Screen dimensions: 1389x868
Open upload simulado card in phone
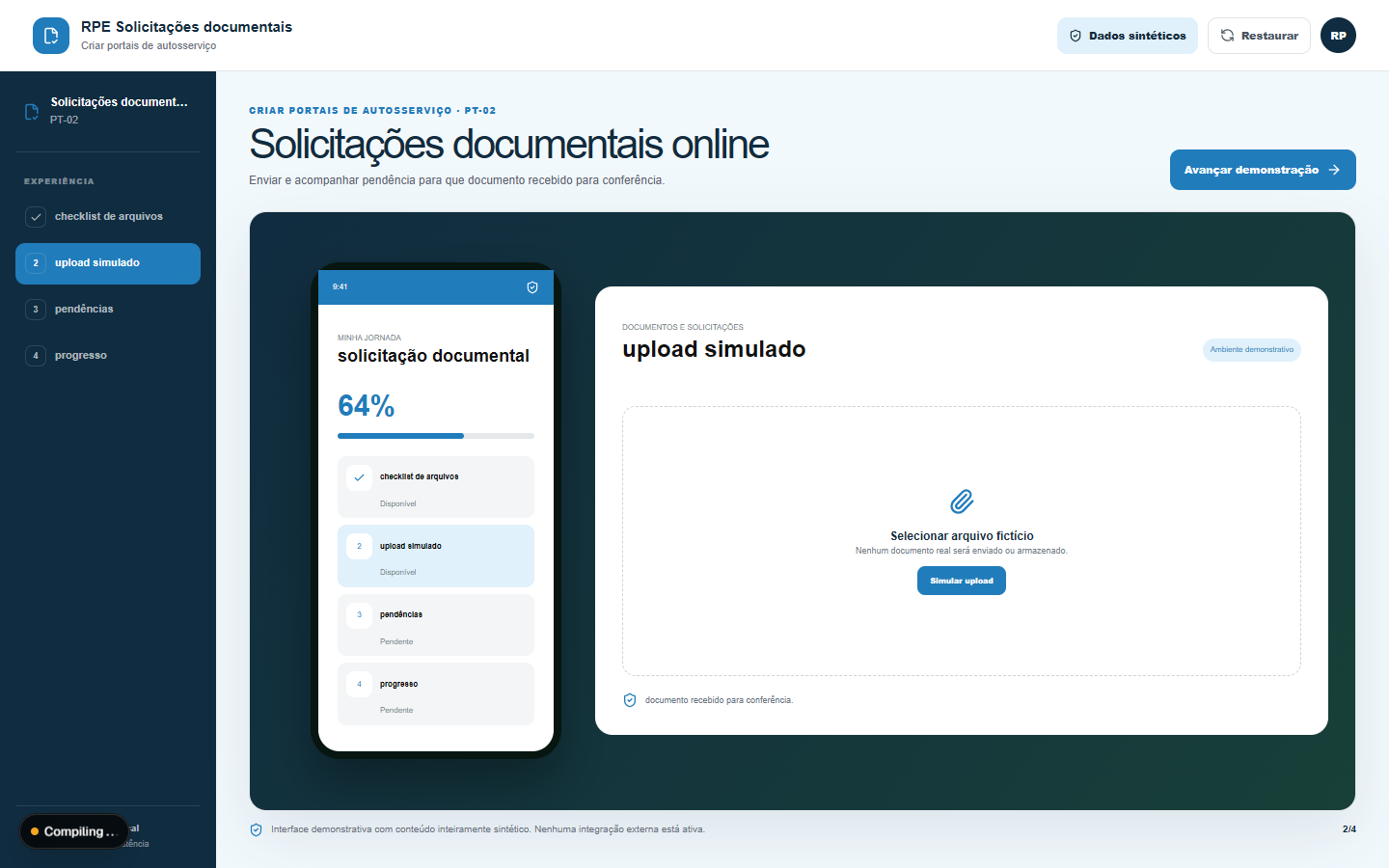(436, 556)
